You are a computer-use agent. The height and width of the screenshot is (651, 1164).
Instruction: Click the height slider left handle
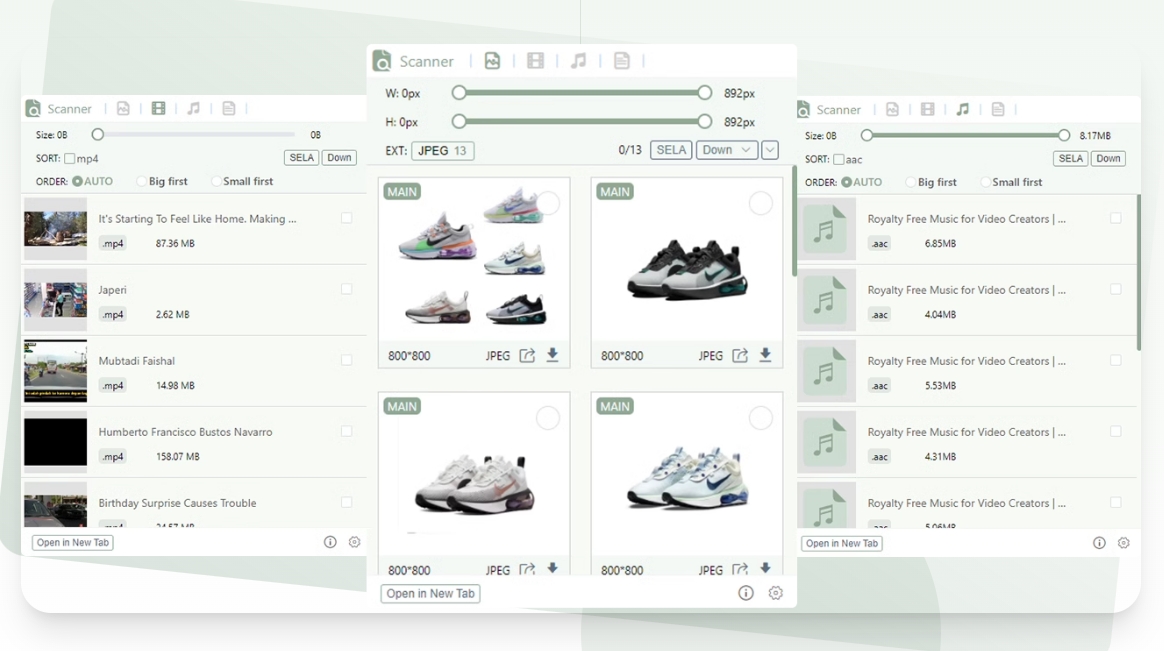tap(459, 121)
